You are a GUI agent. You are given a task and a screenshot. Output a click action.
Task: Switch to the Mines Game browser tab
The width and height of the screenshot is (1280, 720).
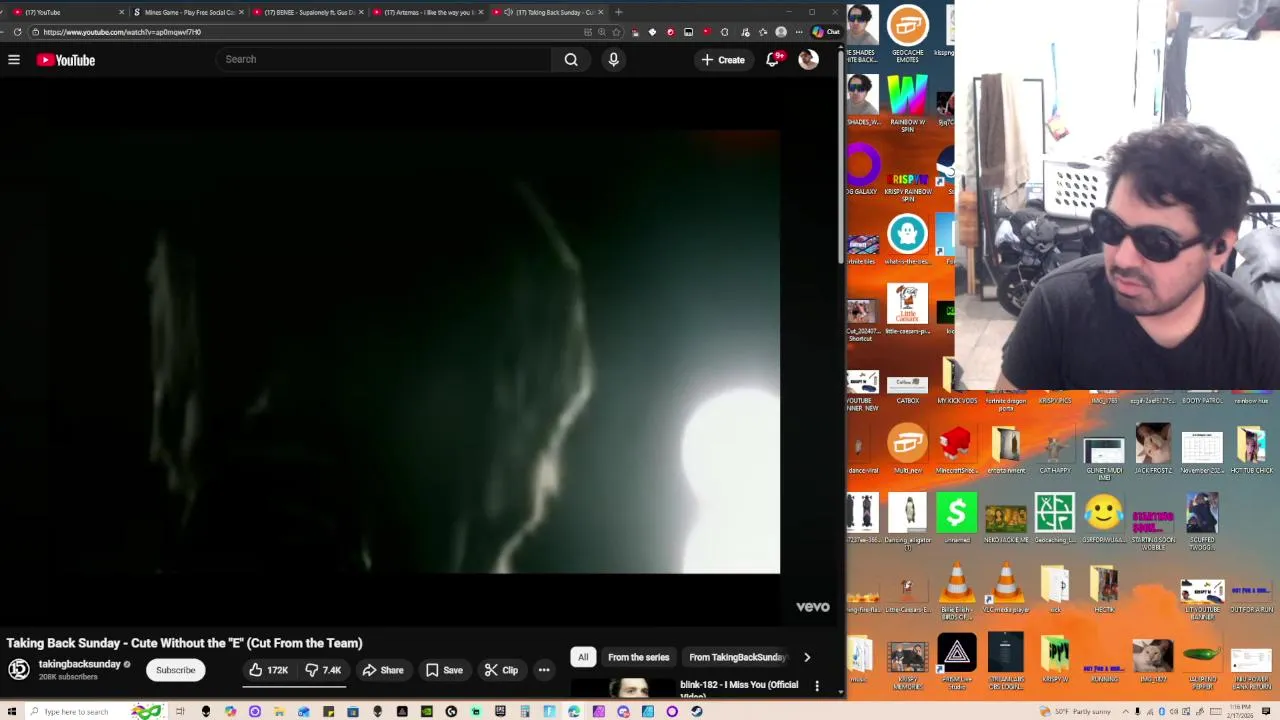[188, 12]
